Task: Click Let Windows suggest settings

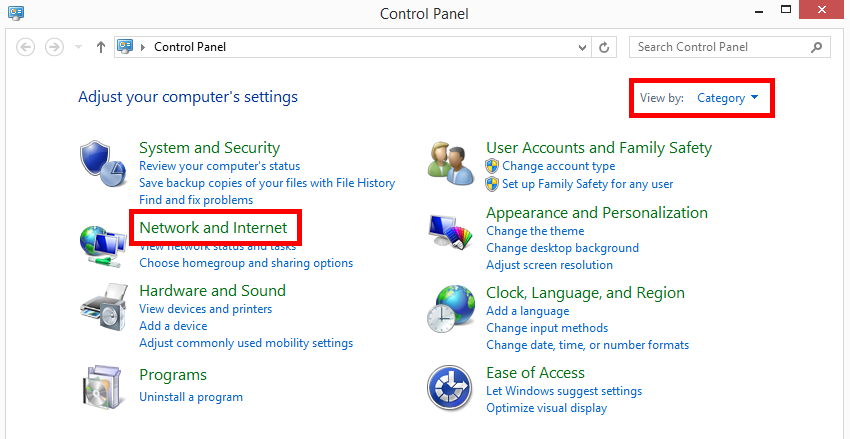Action: point(564,391)
